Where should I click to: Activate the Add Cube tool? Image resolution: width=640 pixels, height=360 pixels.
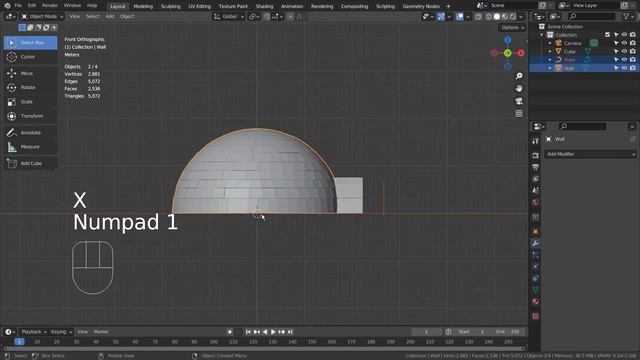(x=31, y=163)
